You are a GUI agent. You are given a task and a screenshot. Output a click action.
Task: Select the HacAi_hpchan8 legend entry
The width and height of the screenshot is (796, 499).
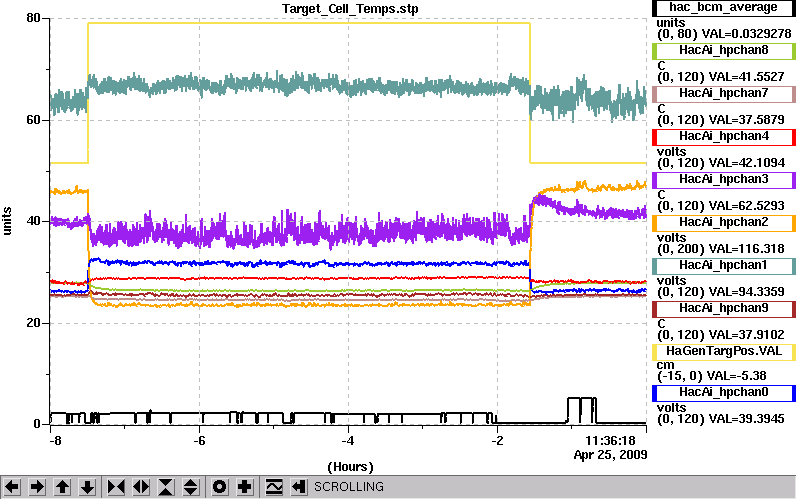point(723,50)
